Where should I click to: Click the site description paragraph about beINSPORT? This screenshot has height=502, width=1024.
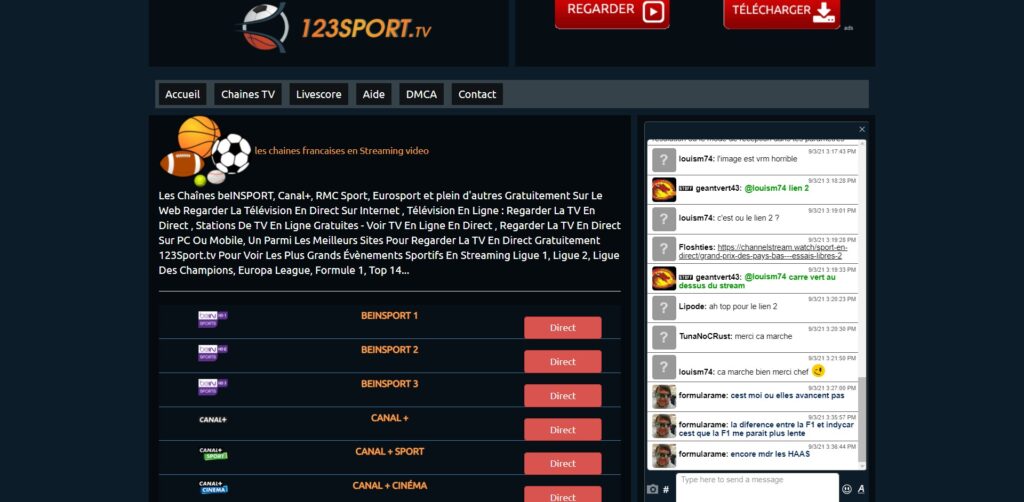[389, 233]
